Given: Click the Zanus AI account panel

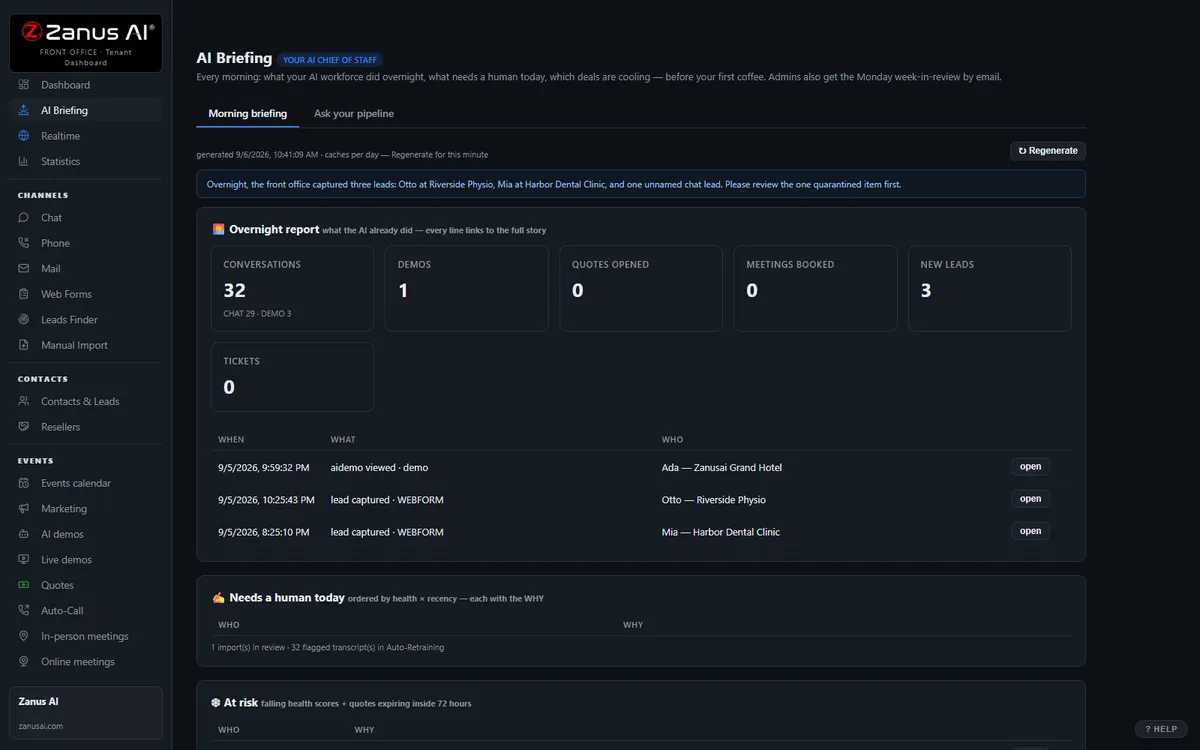Looking at the screenshot, I should pos(86,713).
